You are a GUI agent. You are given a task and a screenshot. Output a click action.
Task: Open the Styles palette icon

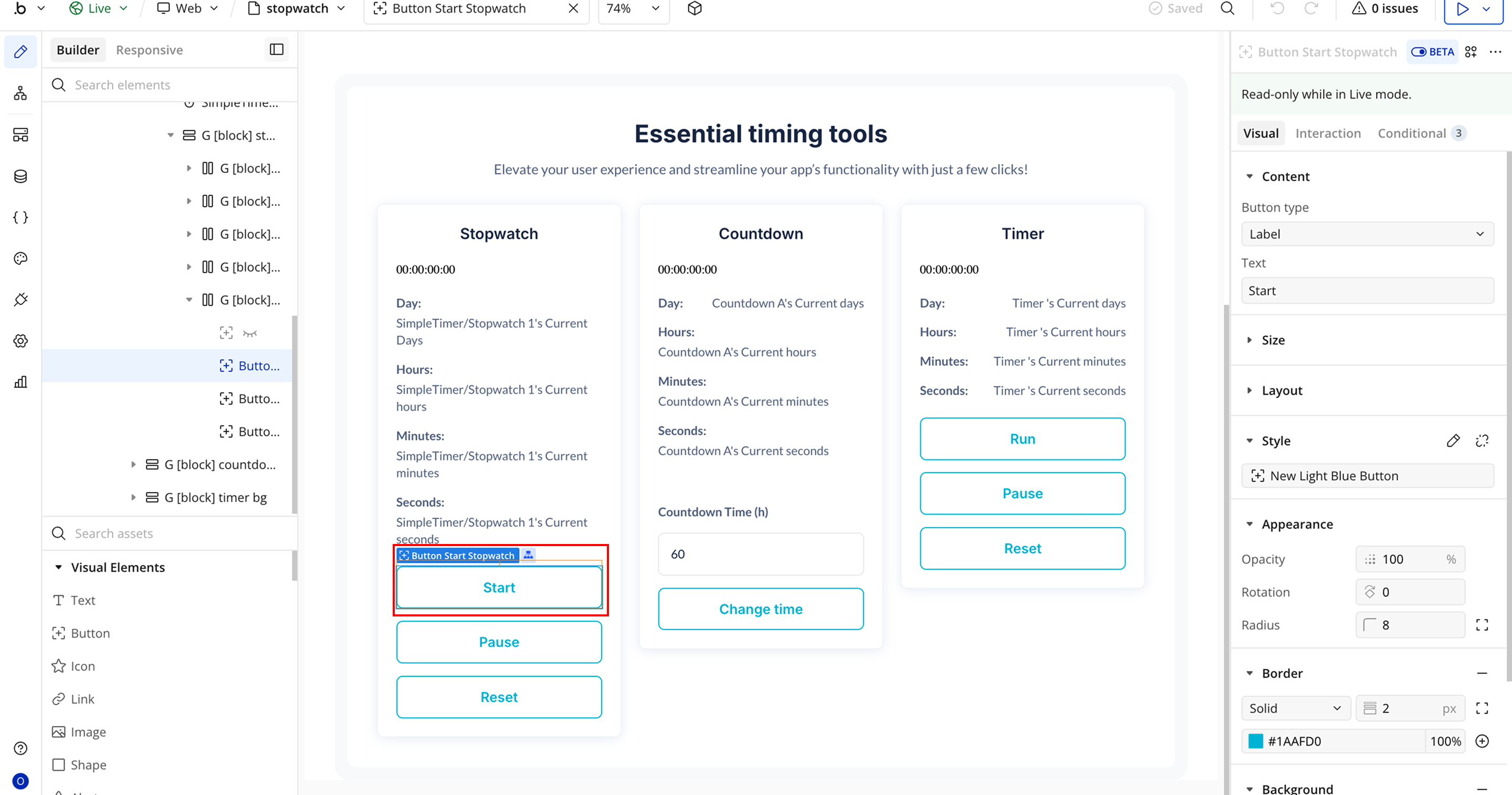tap(20, 258)
